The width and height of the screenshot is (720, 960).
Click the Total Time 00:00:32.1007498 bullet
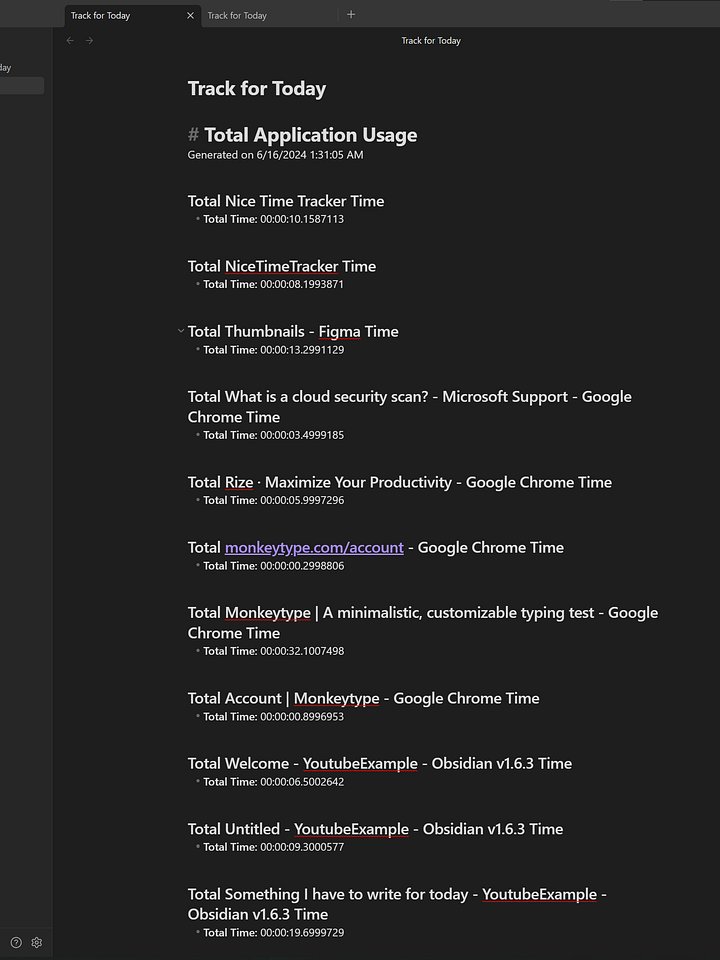point(273,651)
